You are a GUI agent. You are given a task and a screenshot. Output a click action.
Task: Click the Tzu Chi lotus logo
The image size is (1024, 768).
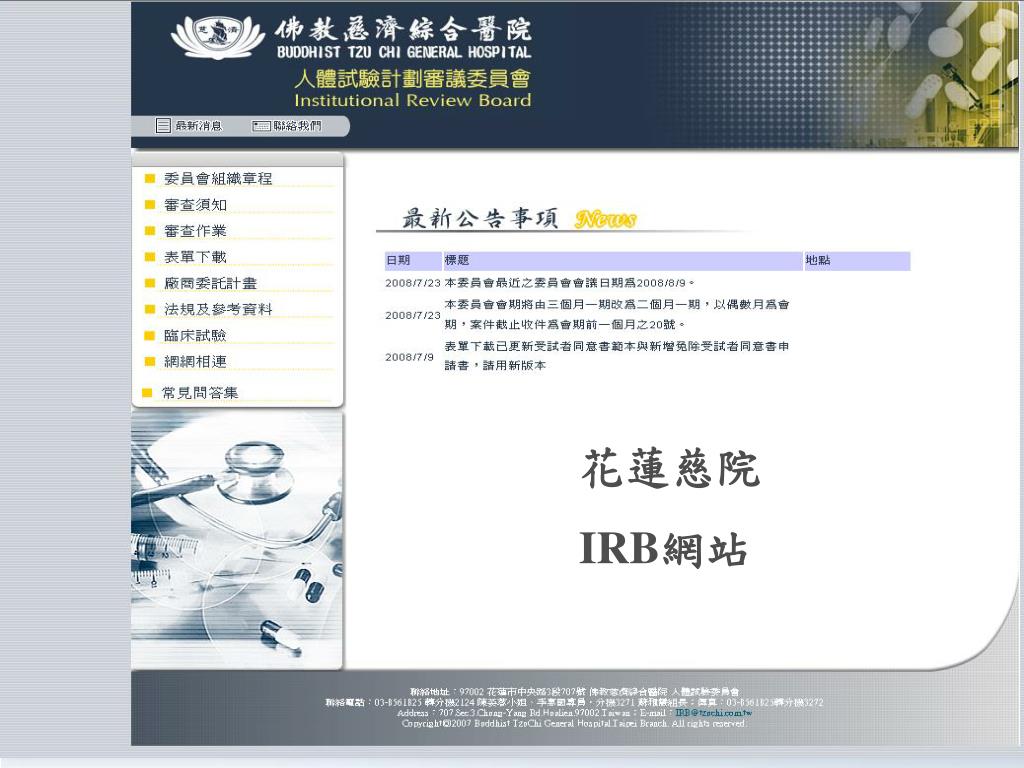pos(217,37)
